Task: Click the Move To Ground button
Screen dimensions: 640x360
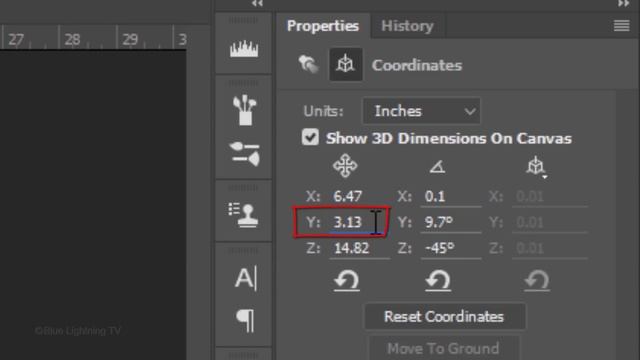Action: click(x=443, y=348)
